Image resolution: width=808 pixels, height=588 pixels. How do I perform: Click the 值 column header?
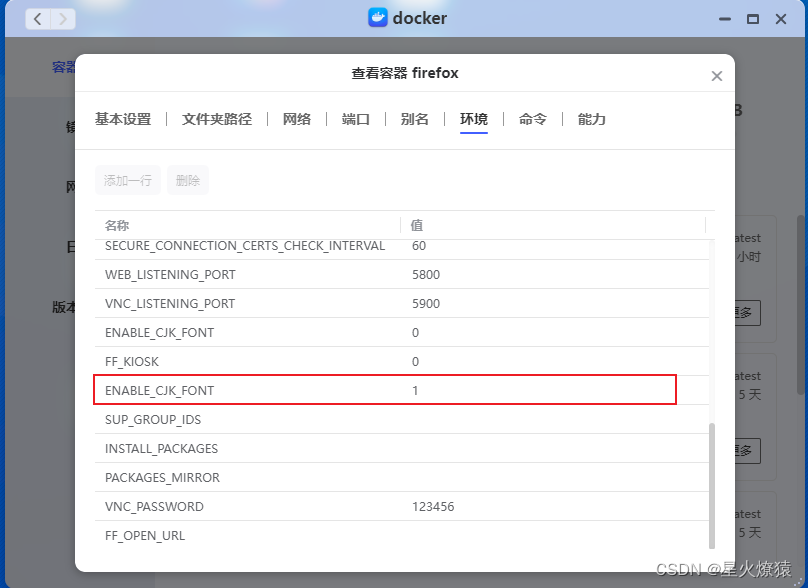pyautogui.click(x=416, y=225)
